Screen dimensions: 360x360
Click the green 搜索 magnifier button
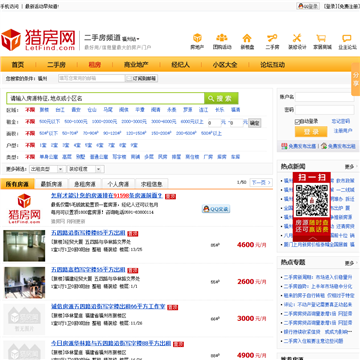pos(221,98)
